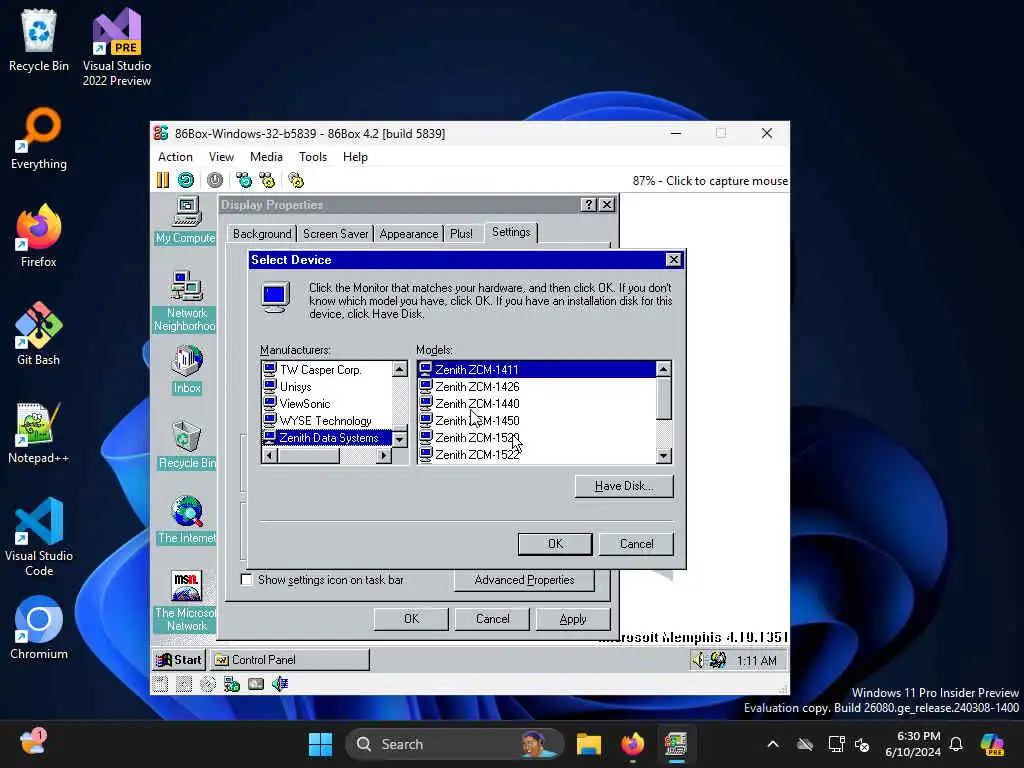Open the host Windows Recycle Bin icon
Image resolution: width=1024 pixels, height=768 pixels.
pyautogui.click(x=39, y=40)
